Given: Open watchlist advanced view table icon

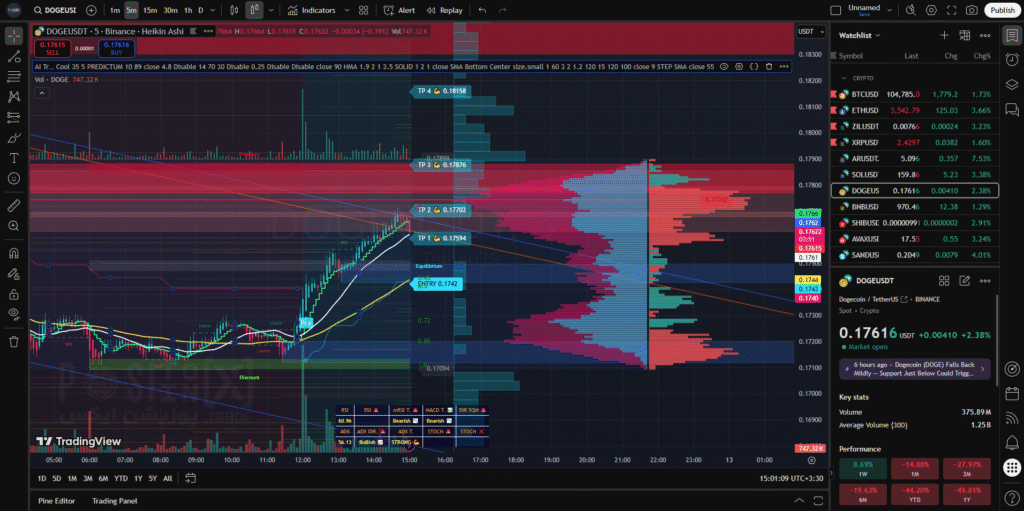Looking at the screenshot, I should (x=965, y=35).
